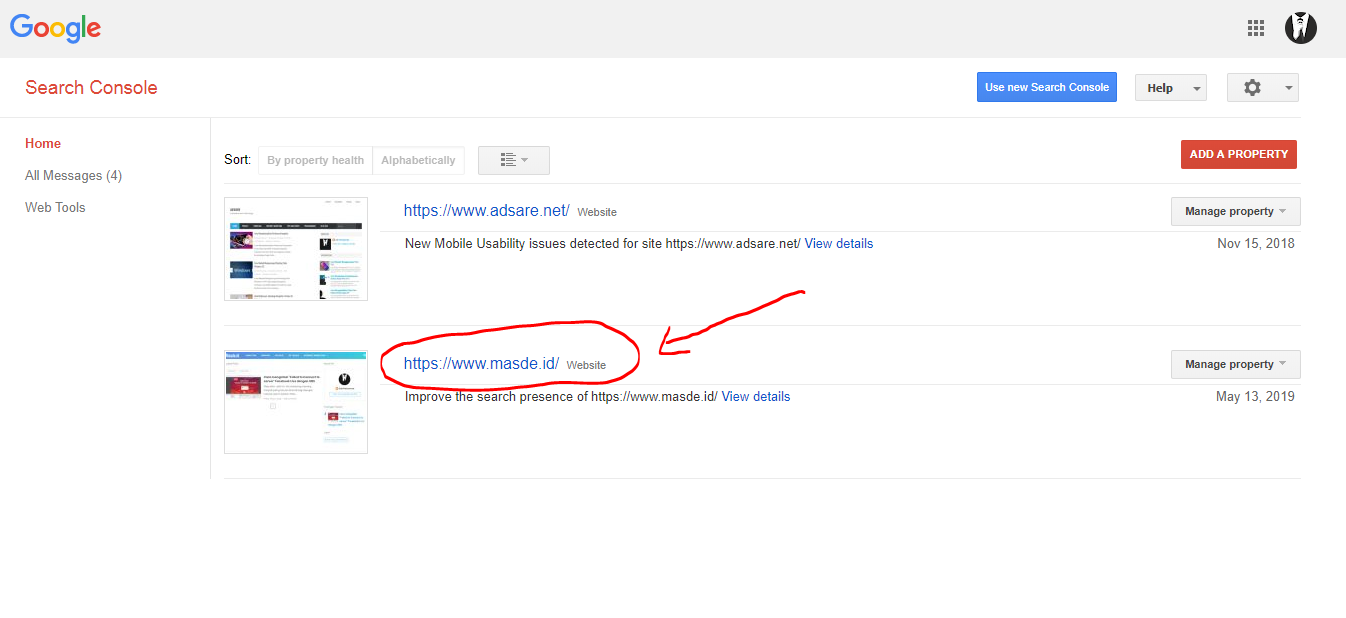Click the masde.id site thumbnail
This screenshot has height=618, width=1346.
296,402
